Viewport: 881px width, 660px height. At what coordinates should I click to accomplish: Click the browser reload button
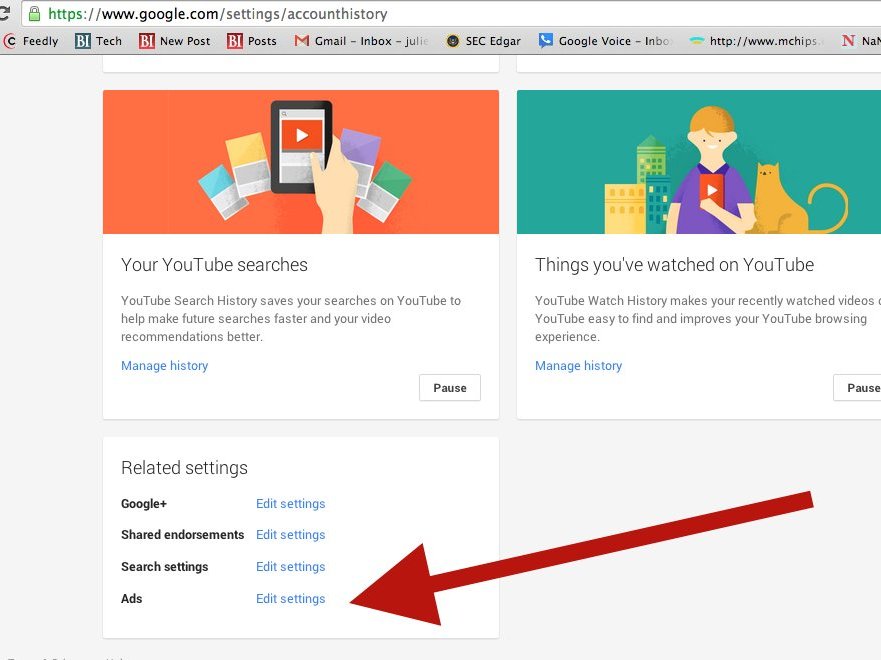5,14
